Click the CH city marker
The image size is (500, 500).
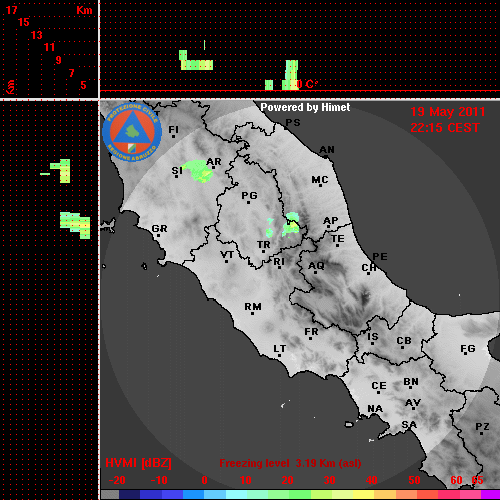point(368,273)
